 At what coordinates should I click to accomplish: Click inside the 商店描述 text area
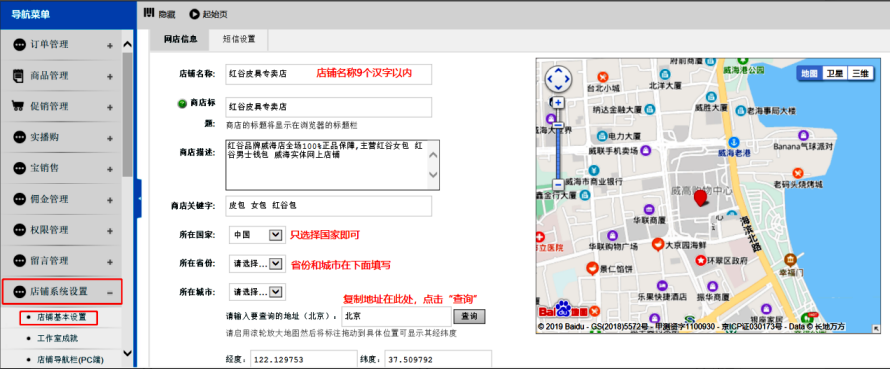click(327, 165)
